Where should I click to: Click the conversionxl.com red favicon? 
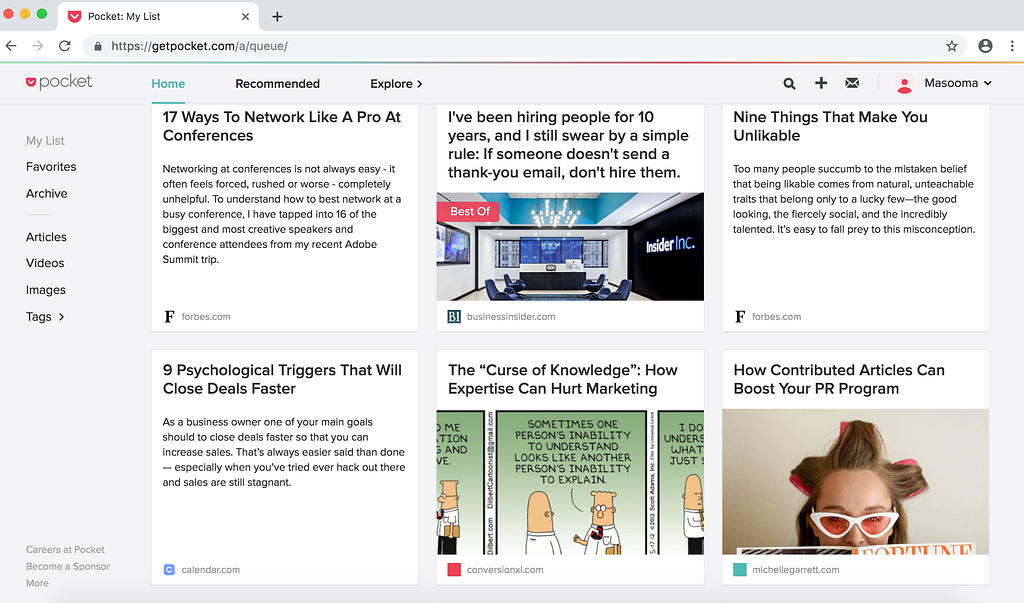click(454, 570)
